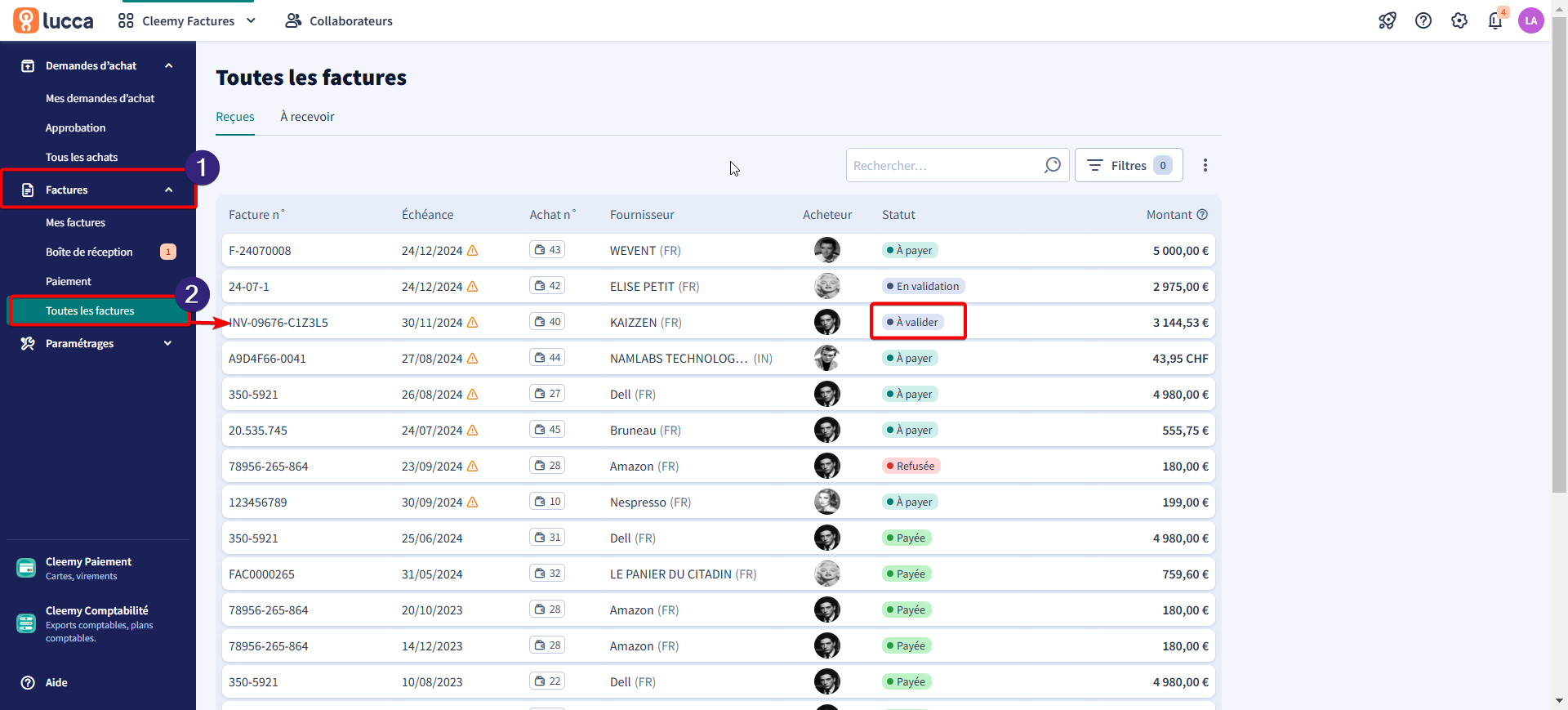
Task: Click the Boîte de réception count badge
Action: (168, 252)
